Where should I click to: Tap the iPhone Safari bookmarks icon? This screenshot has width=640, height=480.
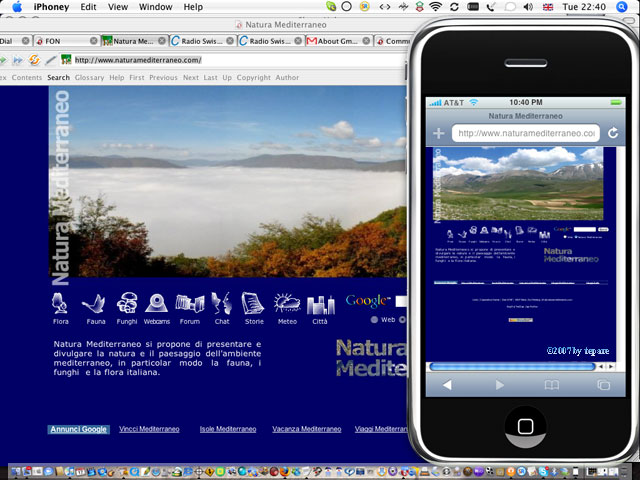click(552, 385)
